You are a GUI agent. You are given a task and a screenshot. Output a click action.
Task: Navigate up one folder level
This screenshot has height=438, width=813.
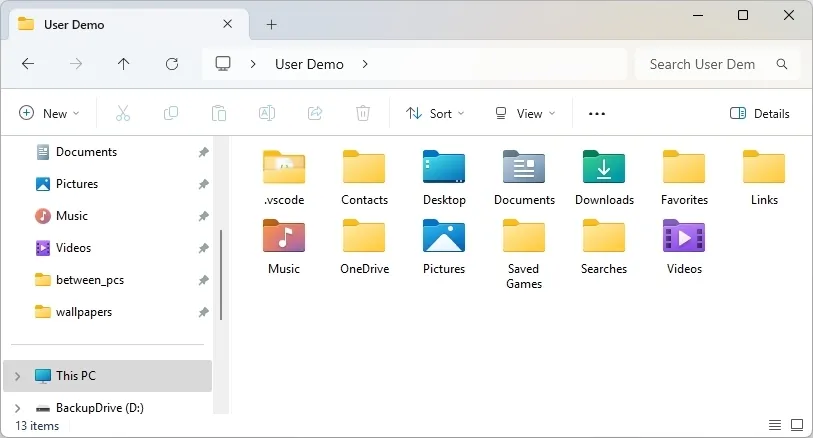[123, 64]
